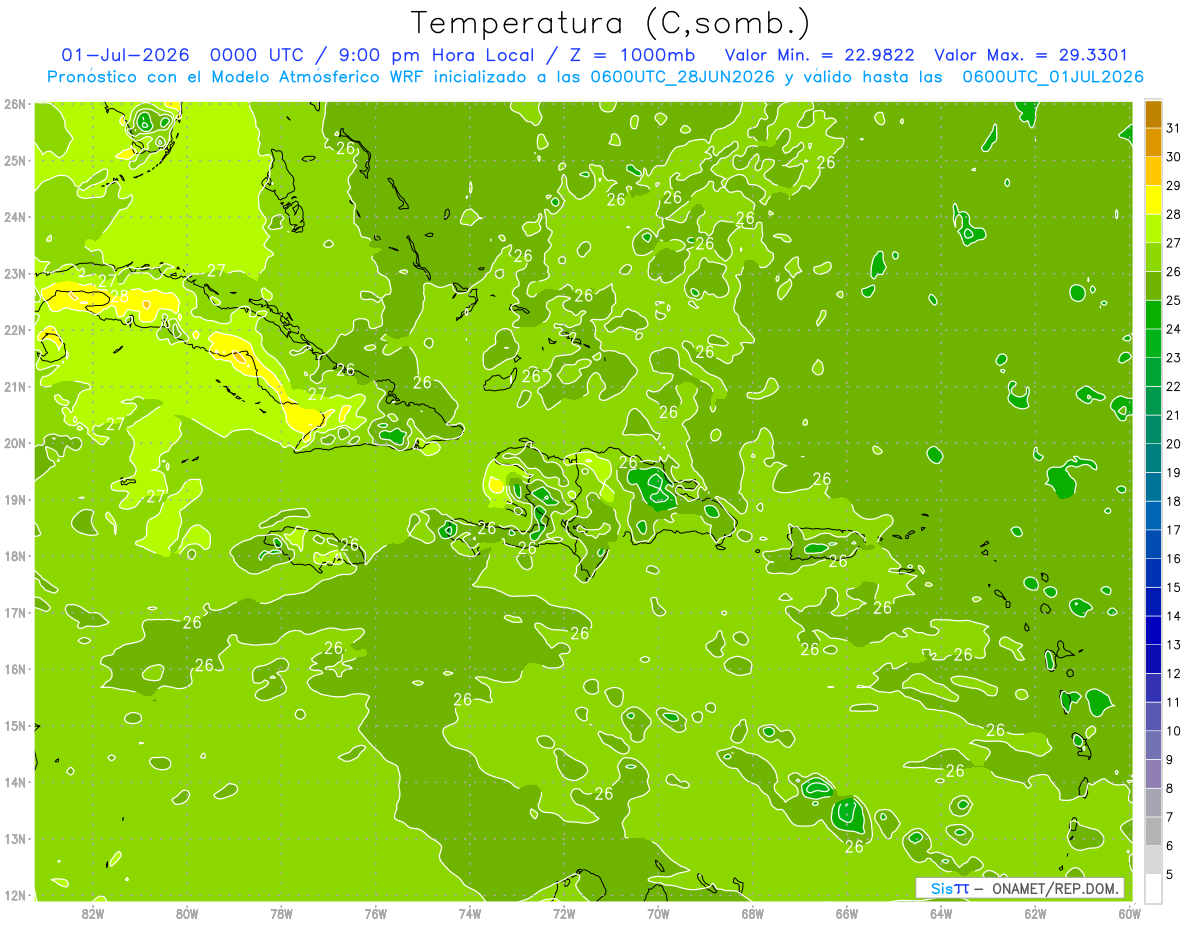
Task: Select '0600UTC_28JUN2026' initialization timestamp
Action: coord(683,77)
